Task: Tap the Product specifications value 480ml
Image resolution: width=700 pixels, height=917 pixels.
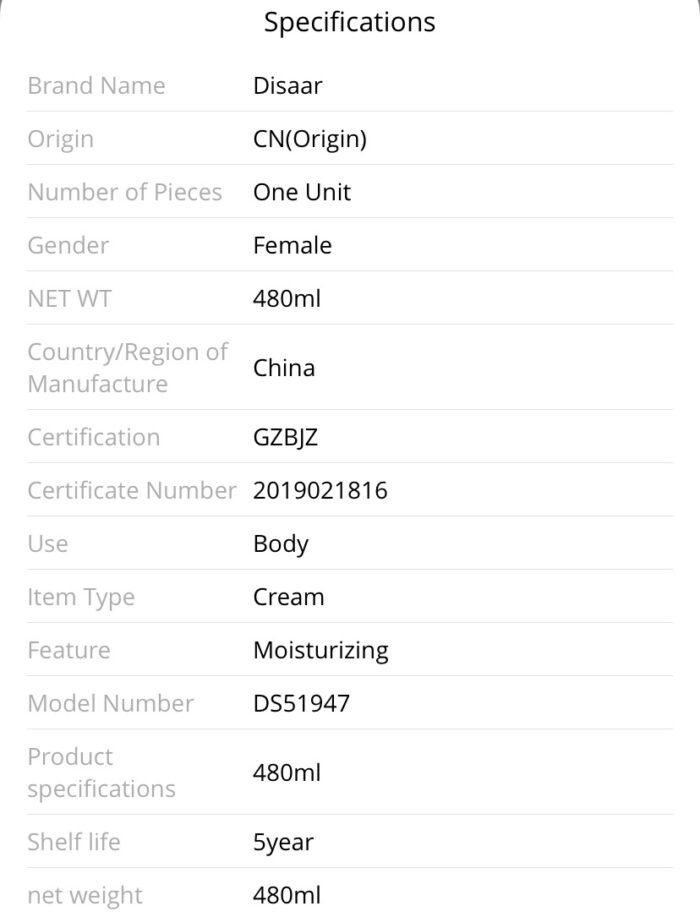Action: (x=287, y=773)
